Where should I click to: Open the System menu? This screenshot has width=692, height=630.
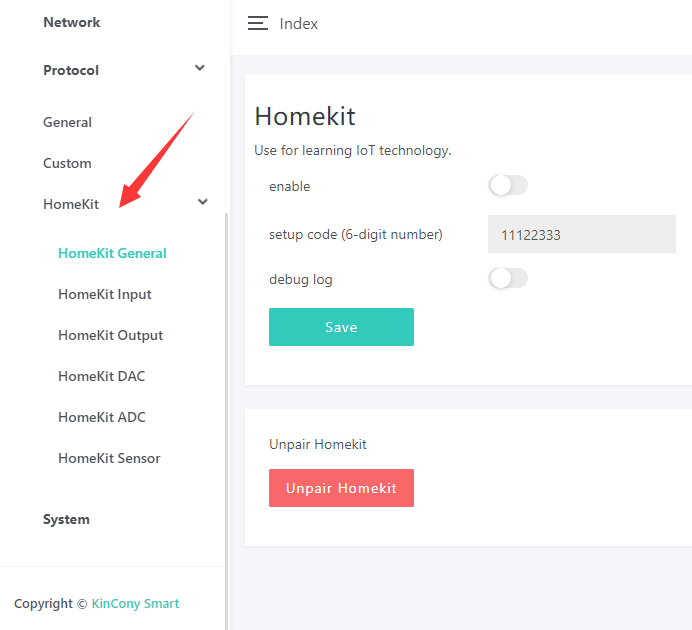(66, 519)
